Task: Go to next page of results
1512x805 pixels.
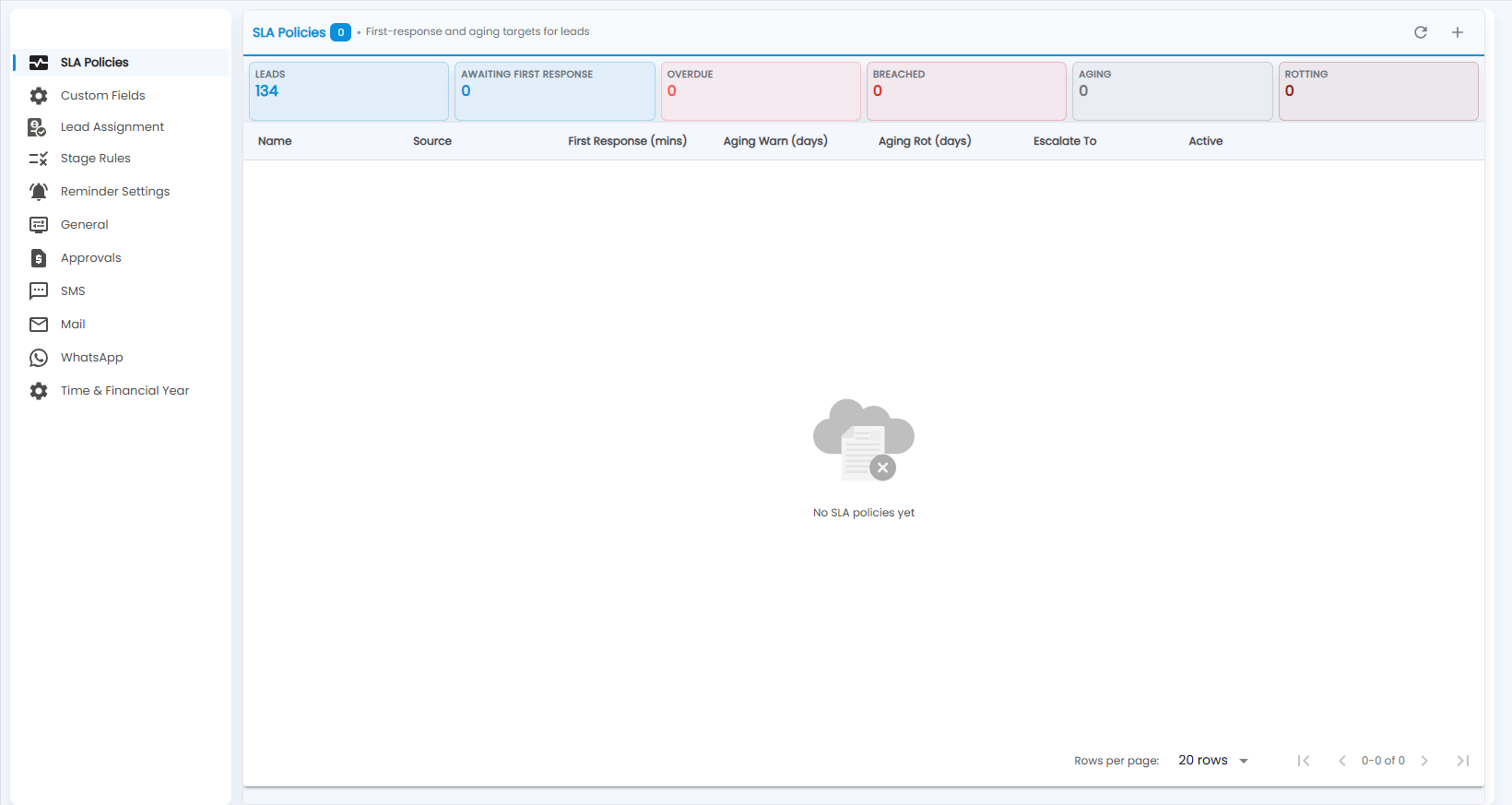Action: pyautogui.click(x=1424, y=761)
